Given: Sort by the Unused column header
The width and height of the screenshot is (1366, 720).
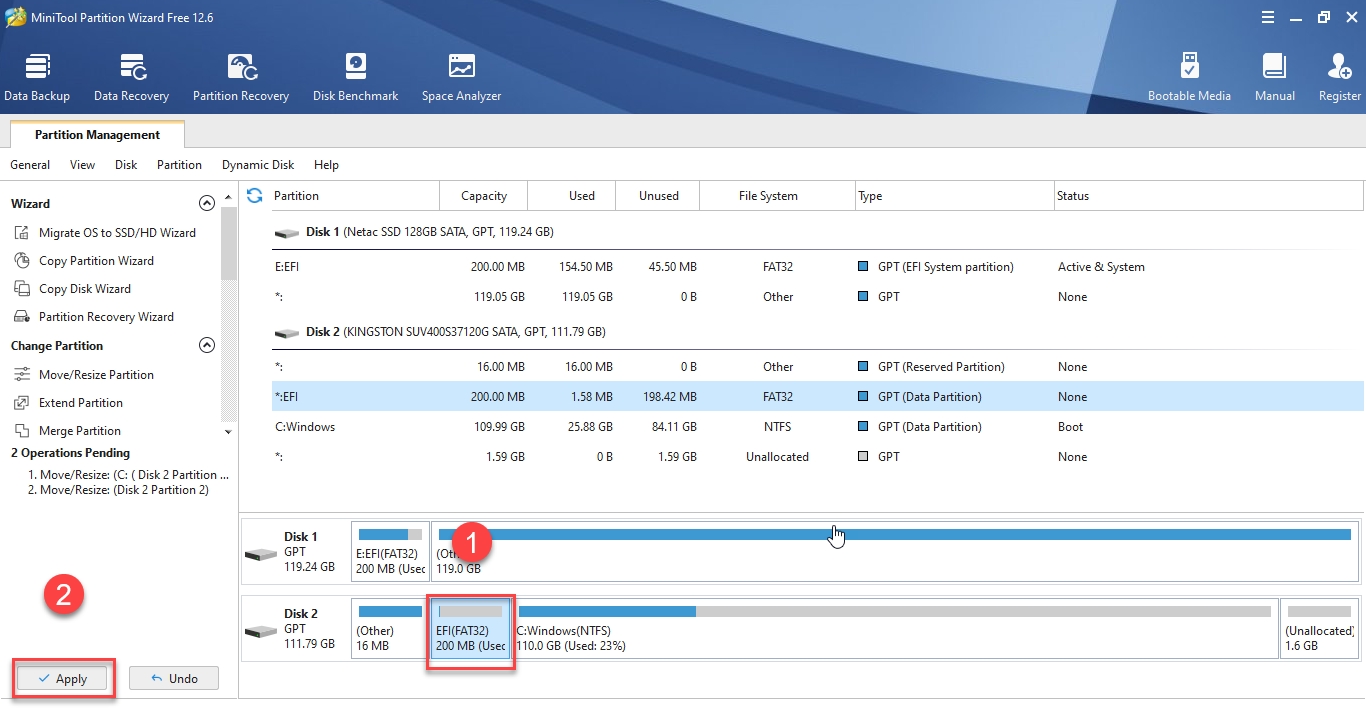Looking at the screenshot, I should point(659,196).
